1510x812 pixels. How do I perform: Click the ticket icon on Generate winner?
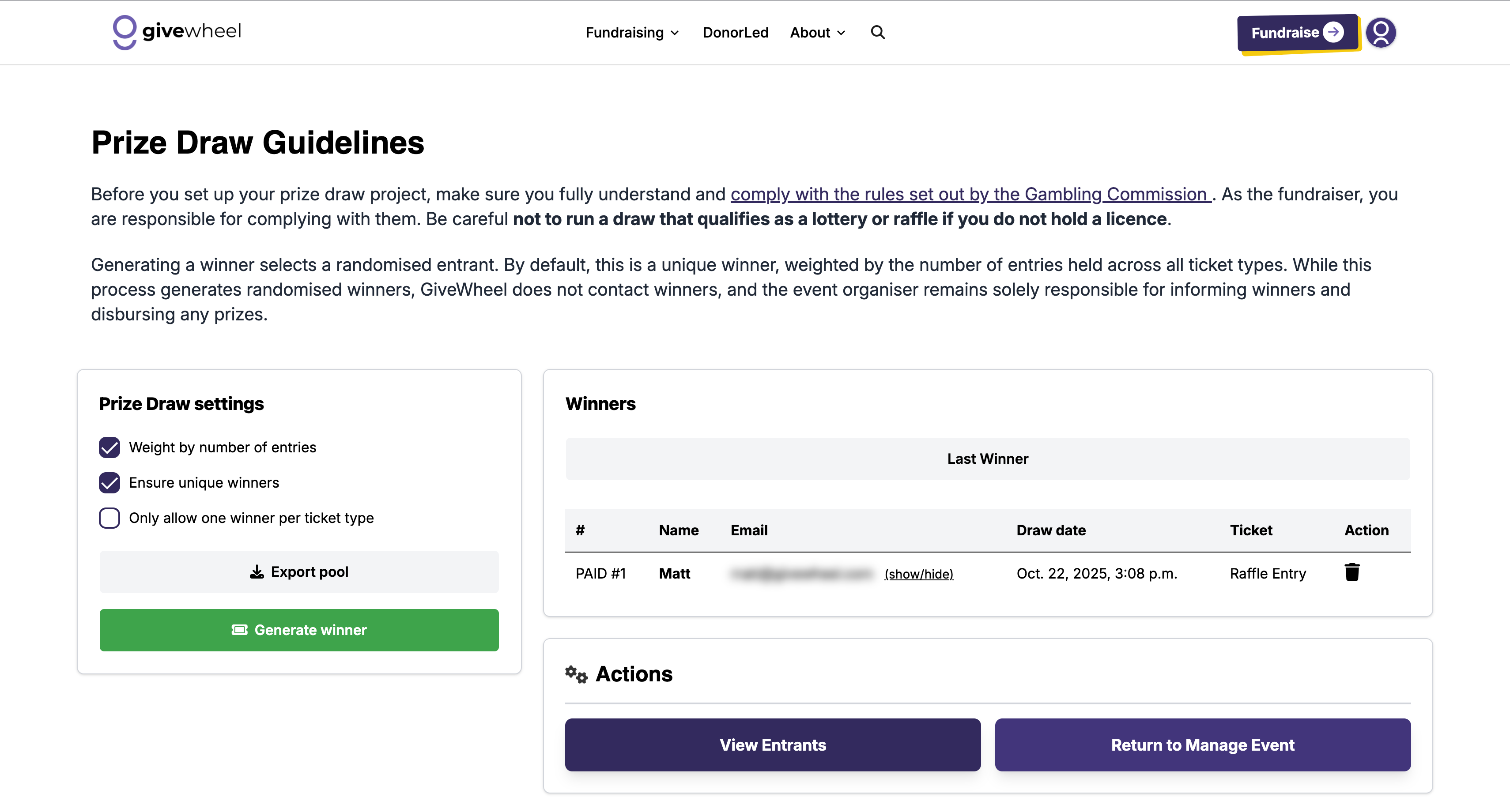[x=239, y=630]
